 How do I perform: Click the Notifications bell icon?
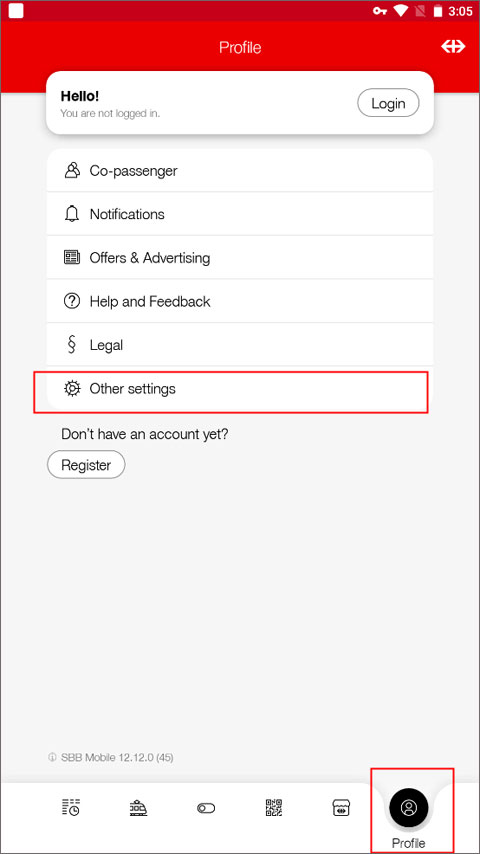tap(72, 214)
